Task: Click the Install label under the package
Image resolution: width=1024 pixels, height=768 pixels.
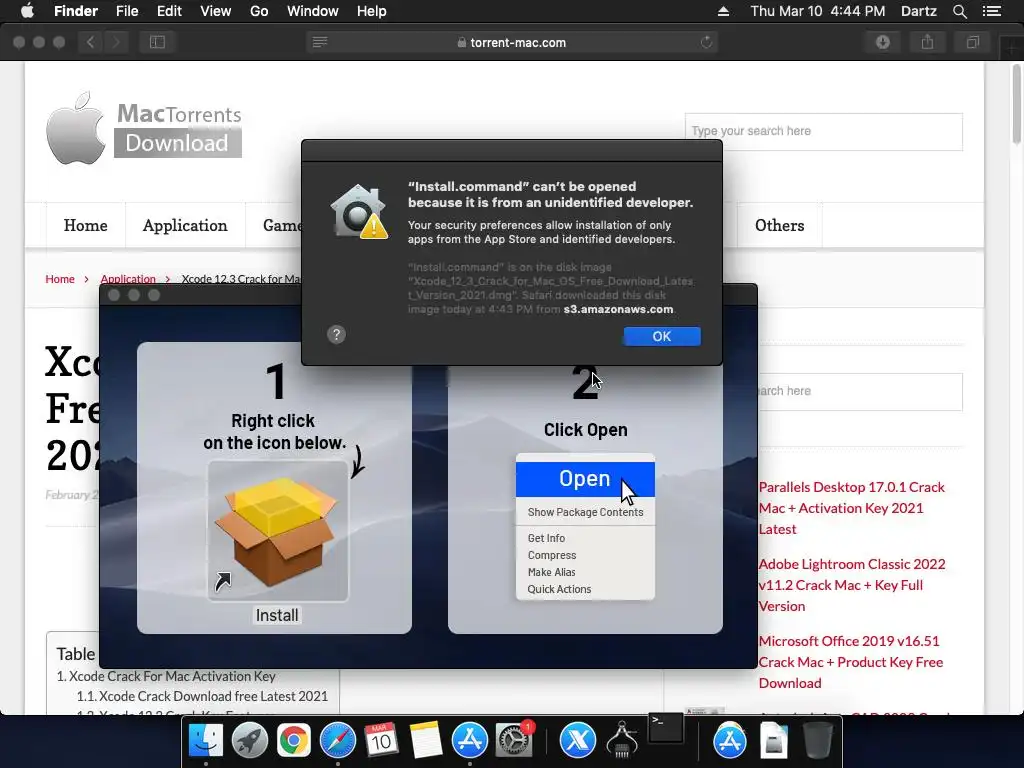Action: click(x=277, y=615)
